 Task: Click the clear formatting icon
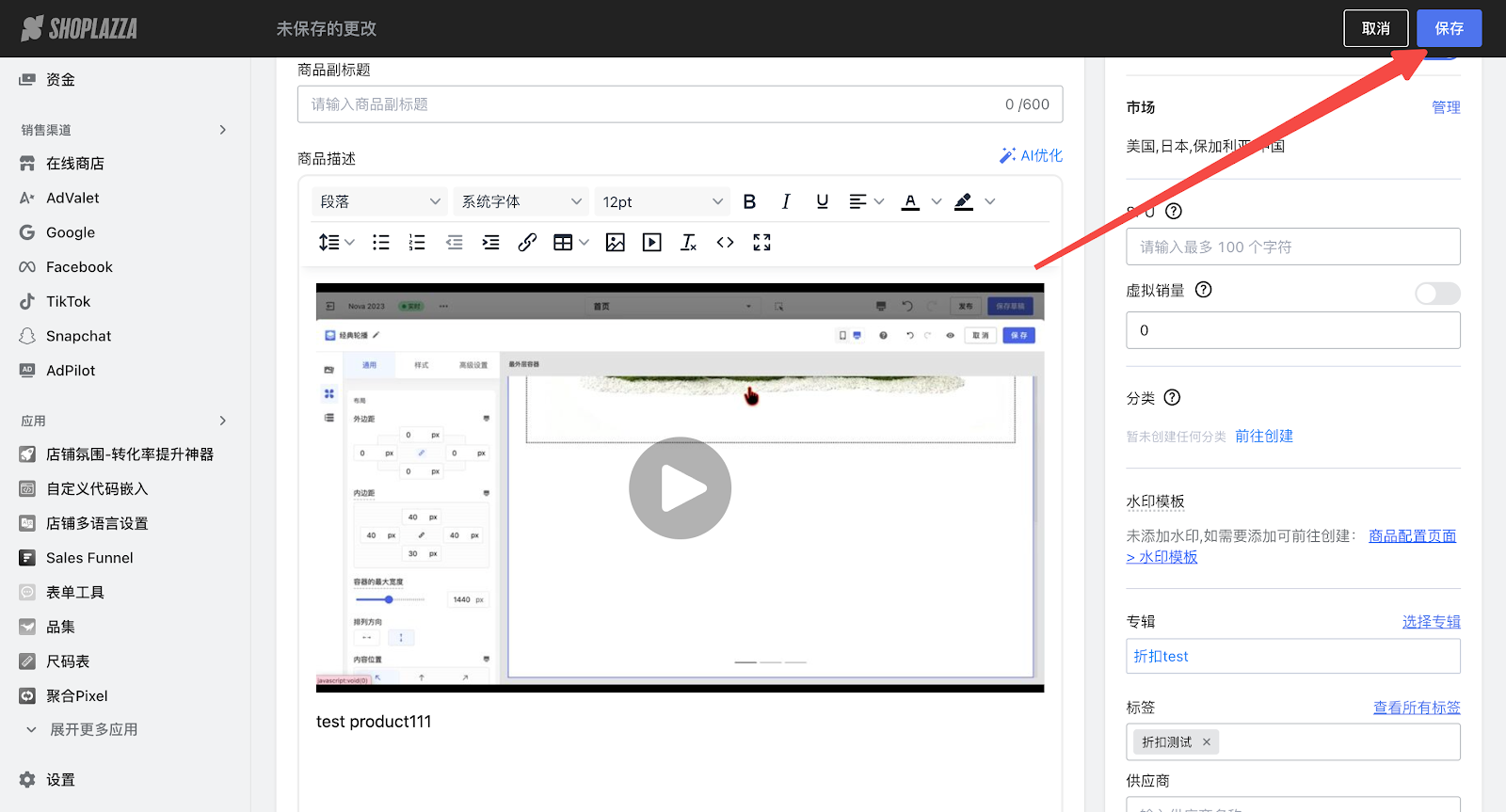[688, 243]
